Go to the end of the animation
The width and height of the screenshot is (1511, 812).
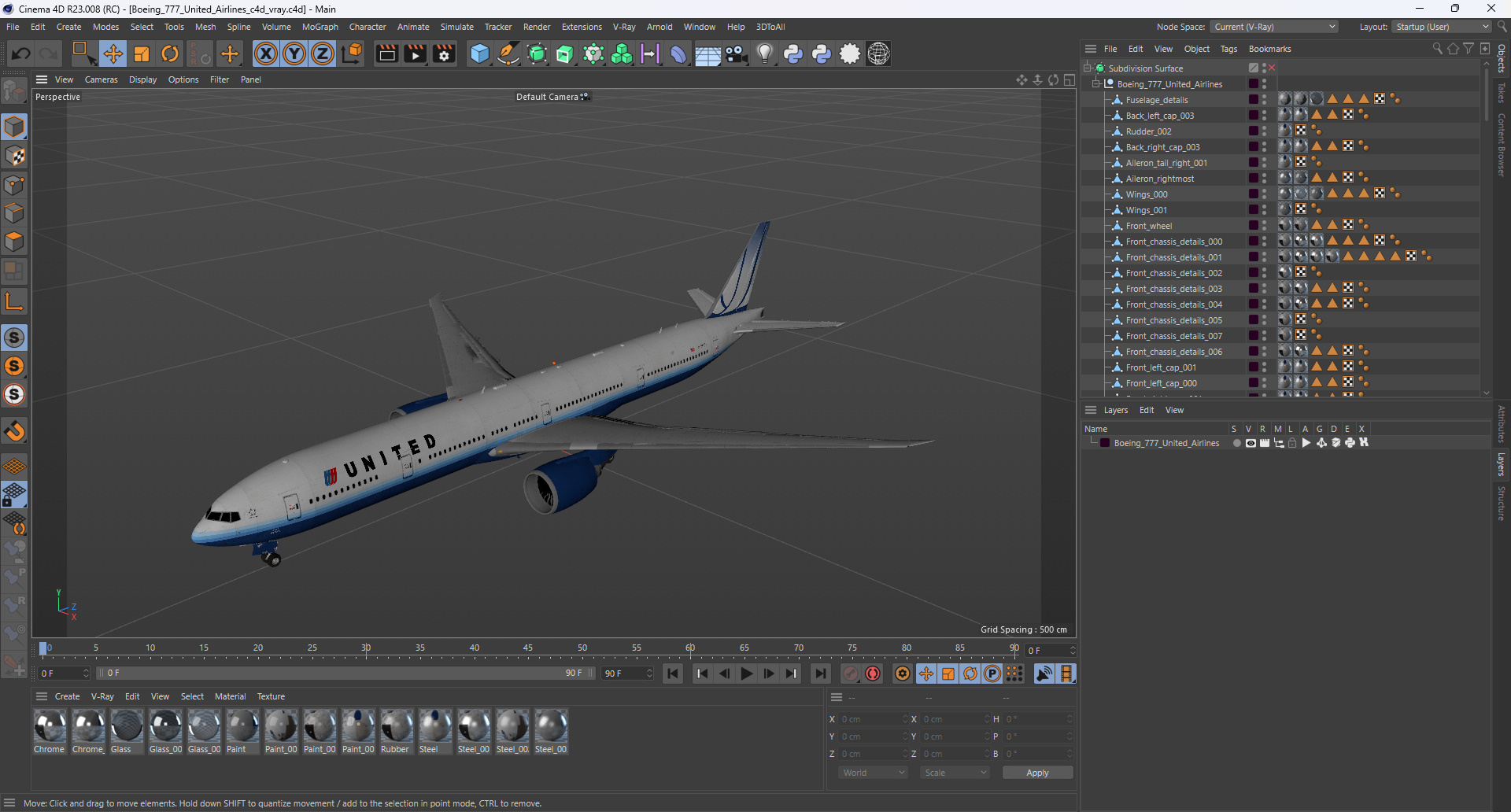point(821,674)
